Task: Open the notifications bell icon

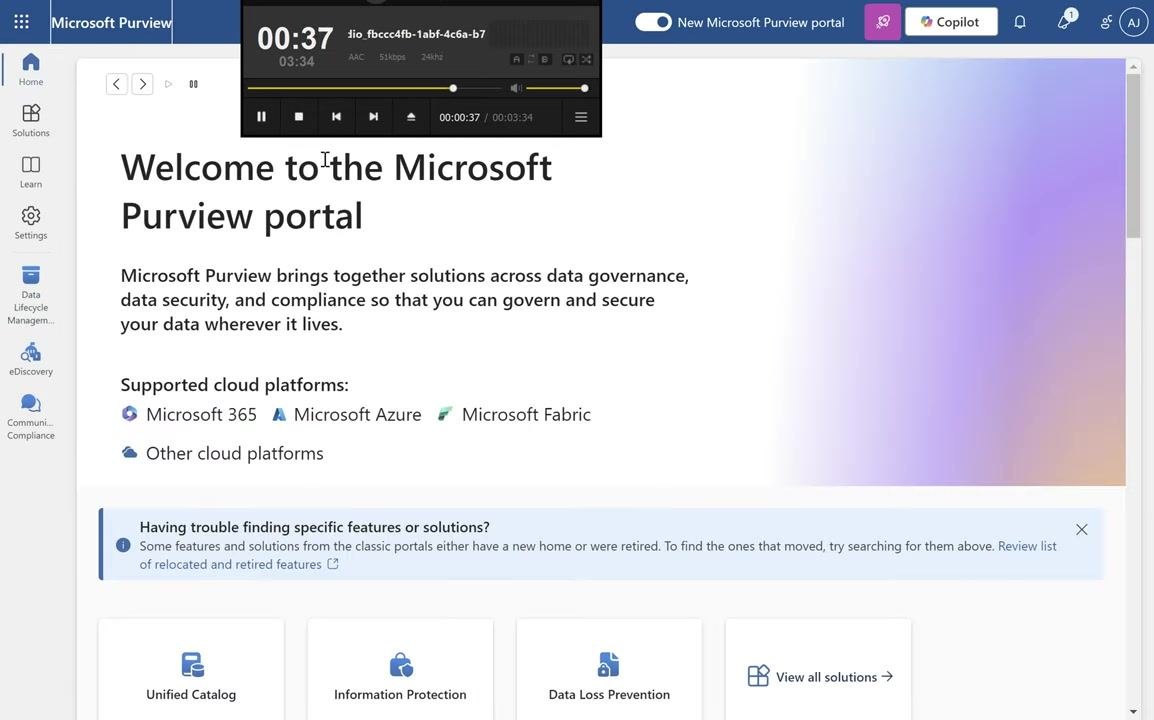Action: (x=1019, y=22)
